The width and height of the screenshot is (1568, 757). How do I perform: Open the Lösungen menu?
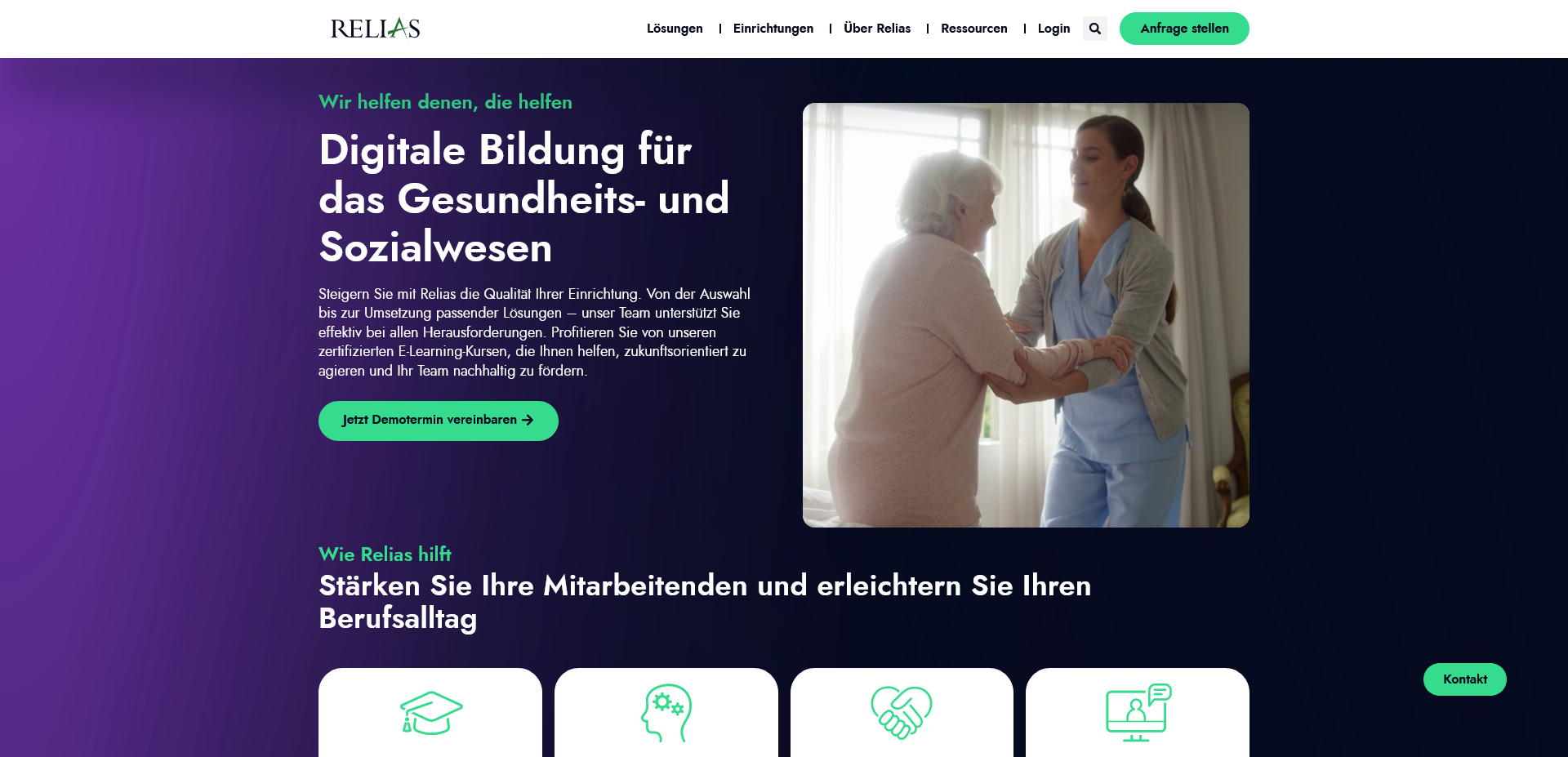[675, 29]
